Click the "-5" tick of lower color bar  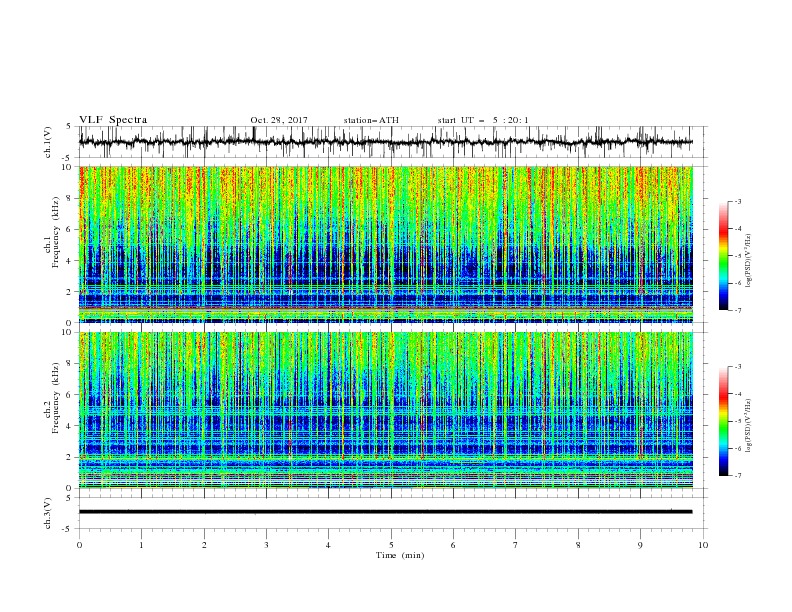tap(737, 421)
